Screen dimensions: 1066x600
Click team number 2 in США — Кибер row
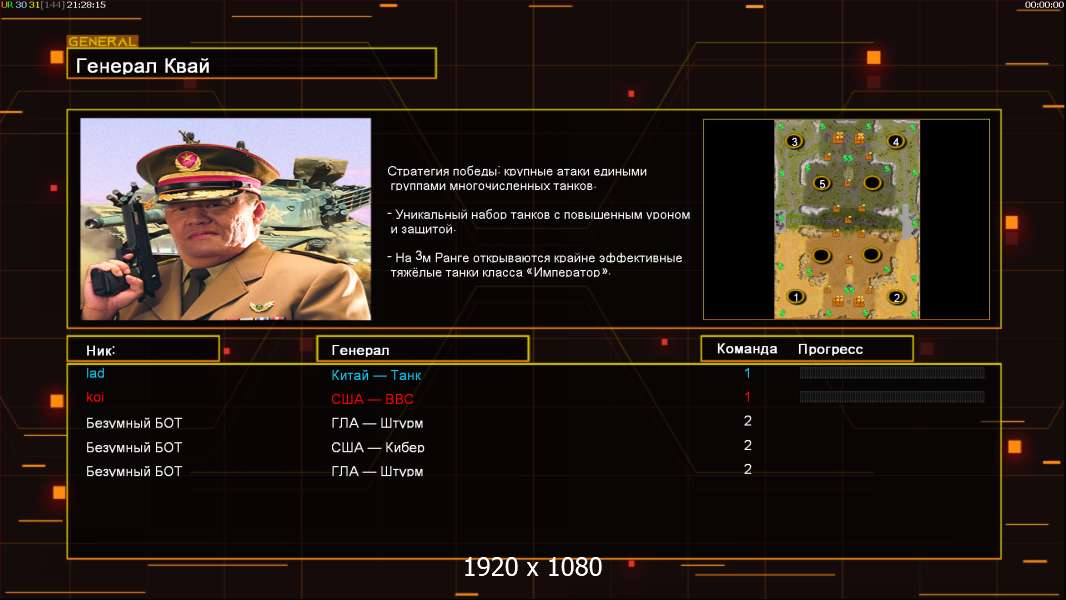point(747,445)
